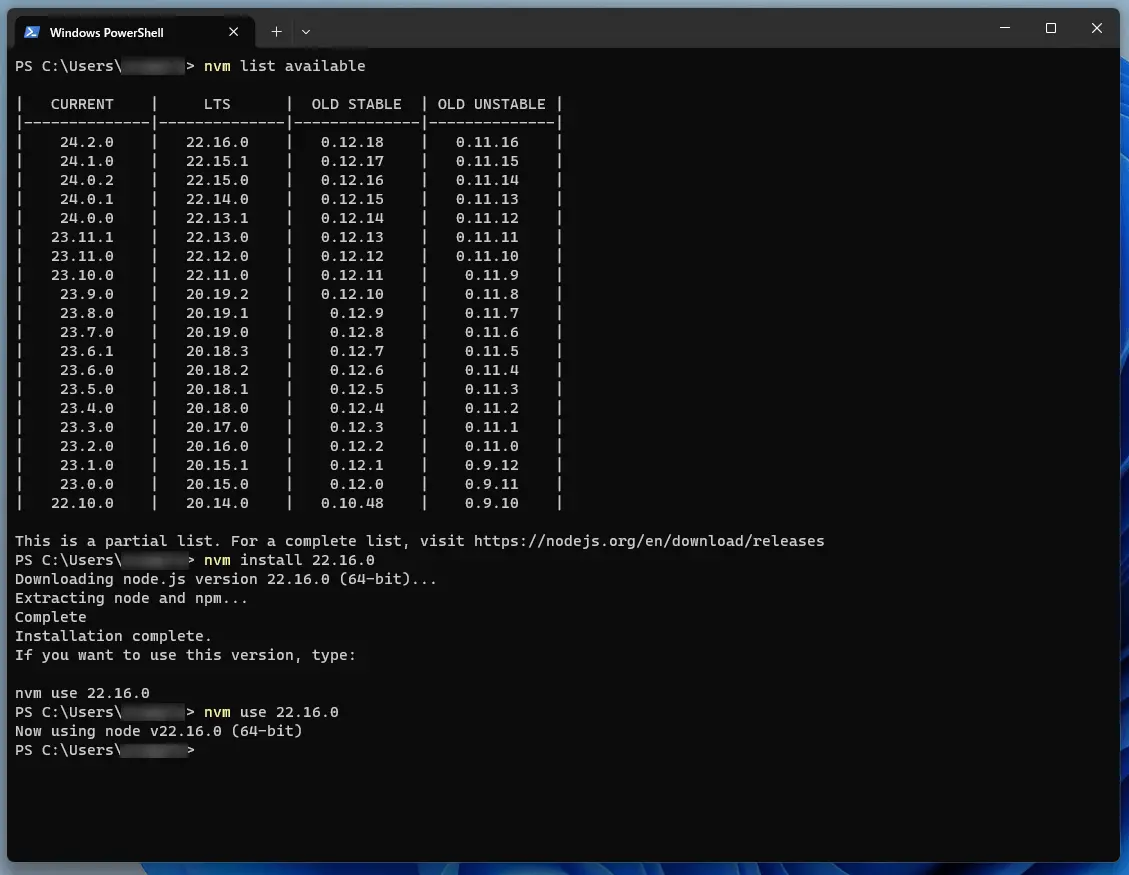The image size is (1129, 875).
Task: Click version 23.6.1 in the table
Action: click(x=86, y=351)
